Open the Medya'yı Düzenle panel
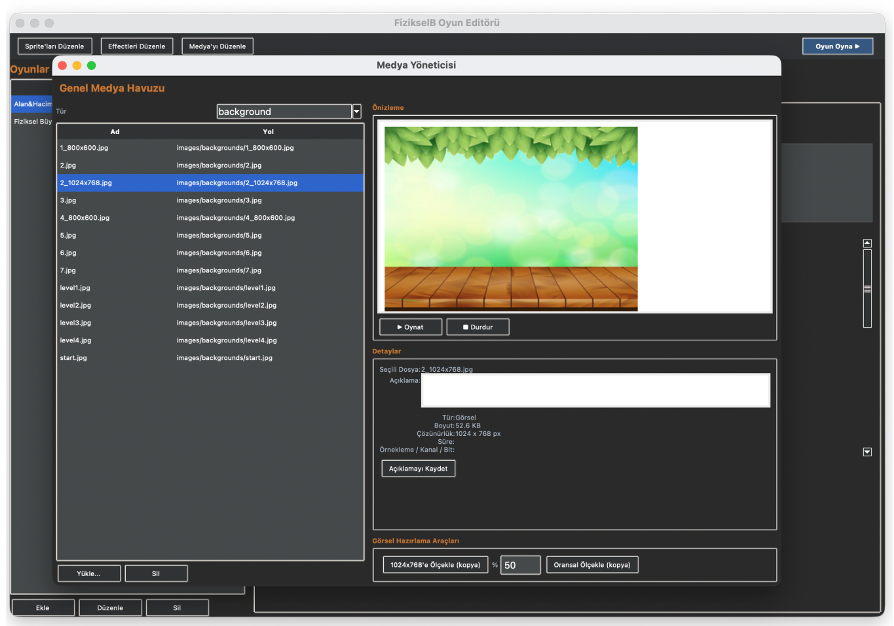The image size is (894, 626). [217, 45]
